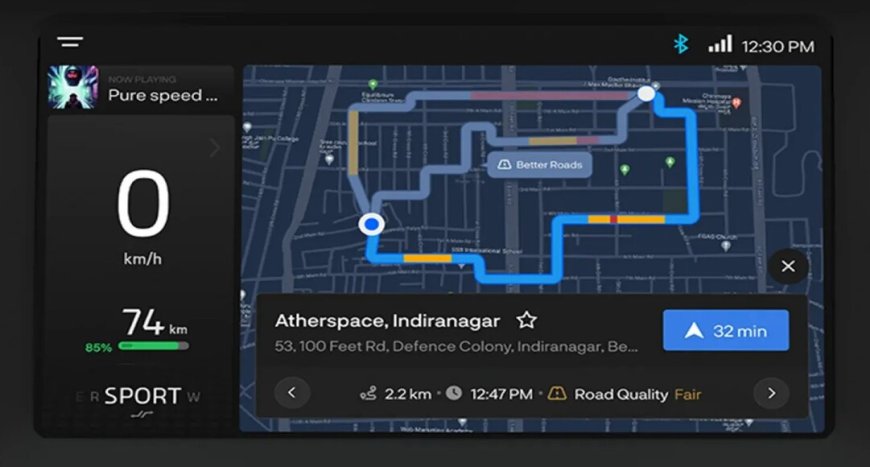The image size is (870, 467).
Task: Tap the blue current location marker
Action: pyautogui.click(x=372, y=224)
